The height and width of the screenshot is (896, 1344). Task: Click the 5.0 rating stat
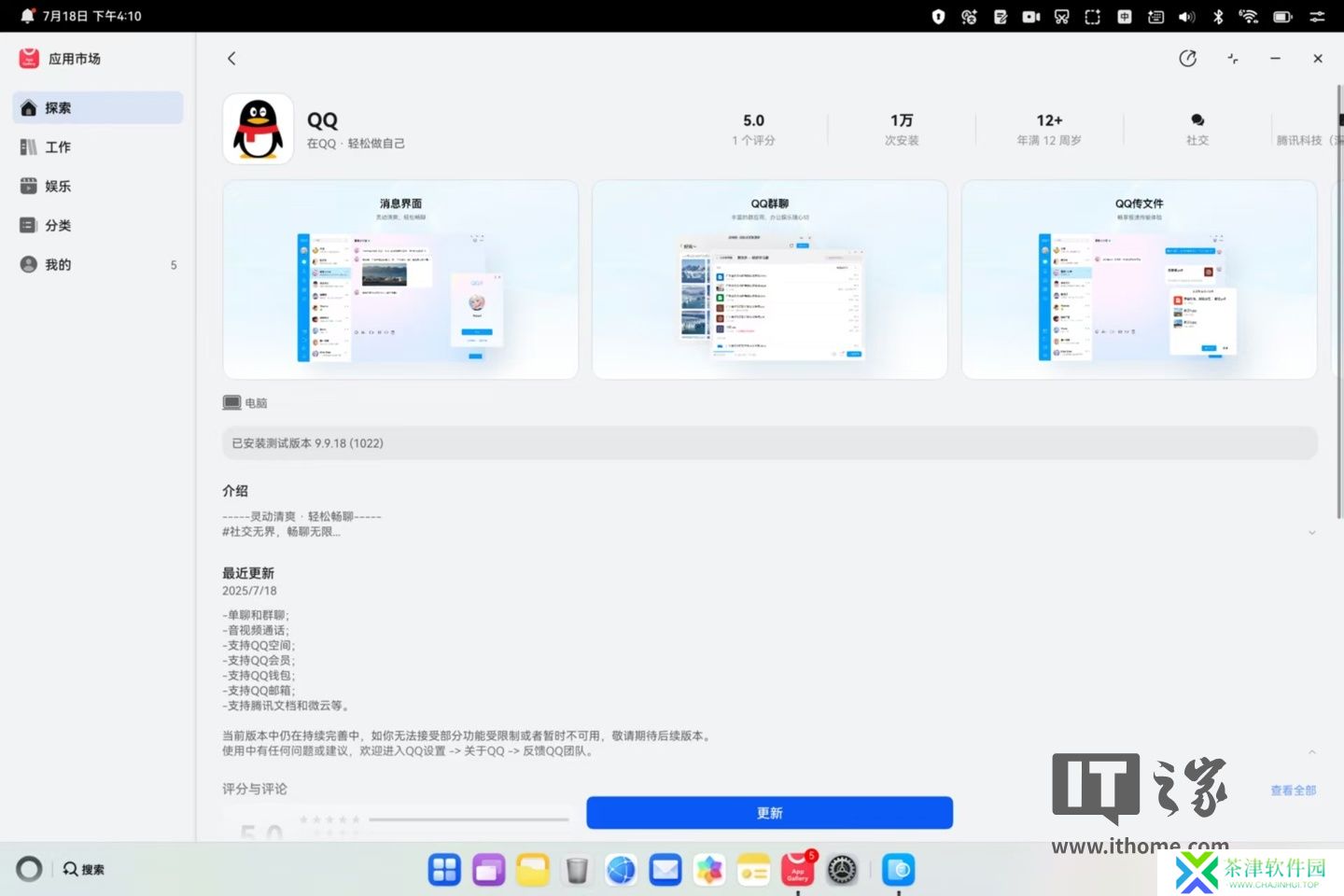pos(753,129)
